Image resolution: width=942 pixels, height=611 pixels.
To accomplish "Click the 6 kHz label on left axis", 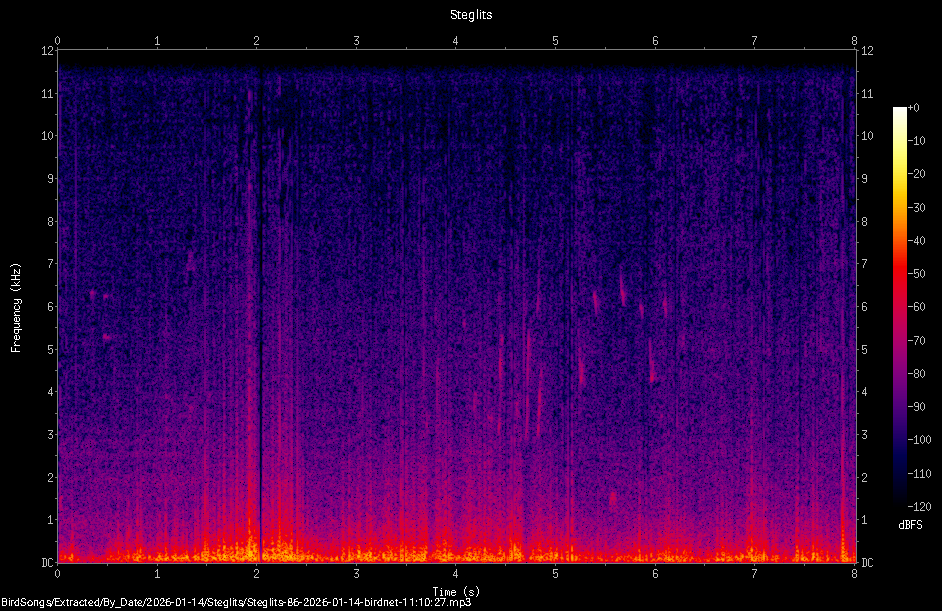I will (50, 306).
